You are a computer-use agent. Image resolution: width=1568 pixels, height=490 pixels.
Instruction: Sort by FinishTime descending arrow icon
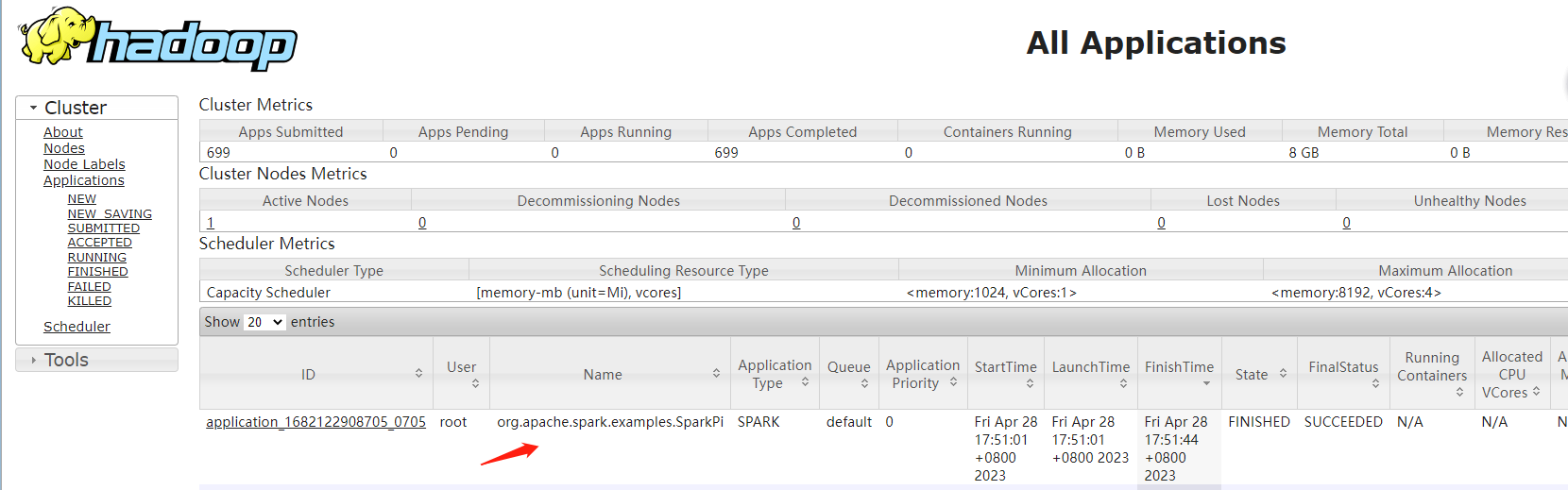coord(1206,383)
